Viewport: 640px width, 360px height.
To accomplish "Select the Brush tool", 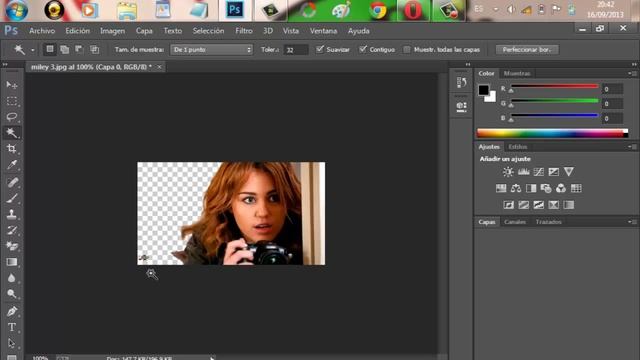I will point(11,198).
